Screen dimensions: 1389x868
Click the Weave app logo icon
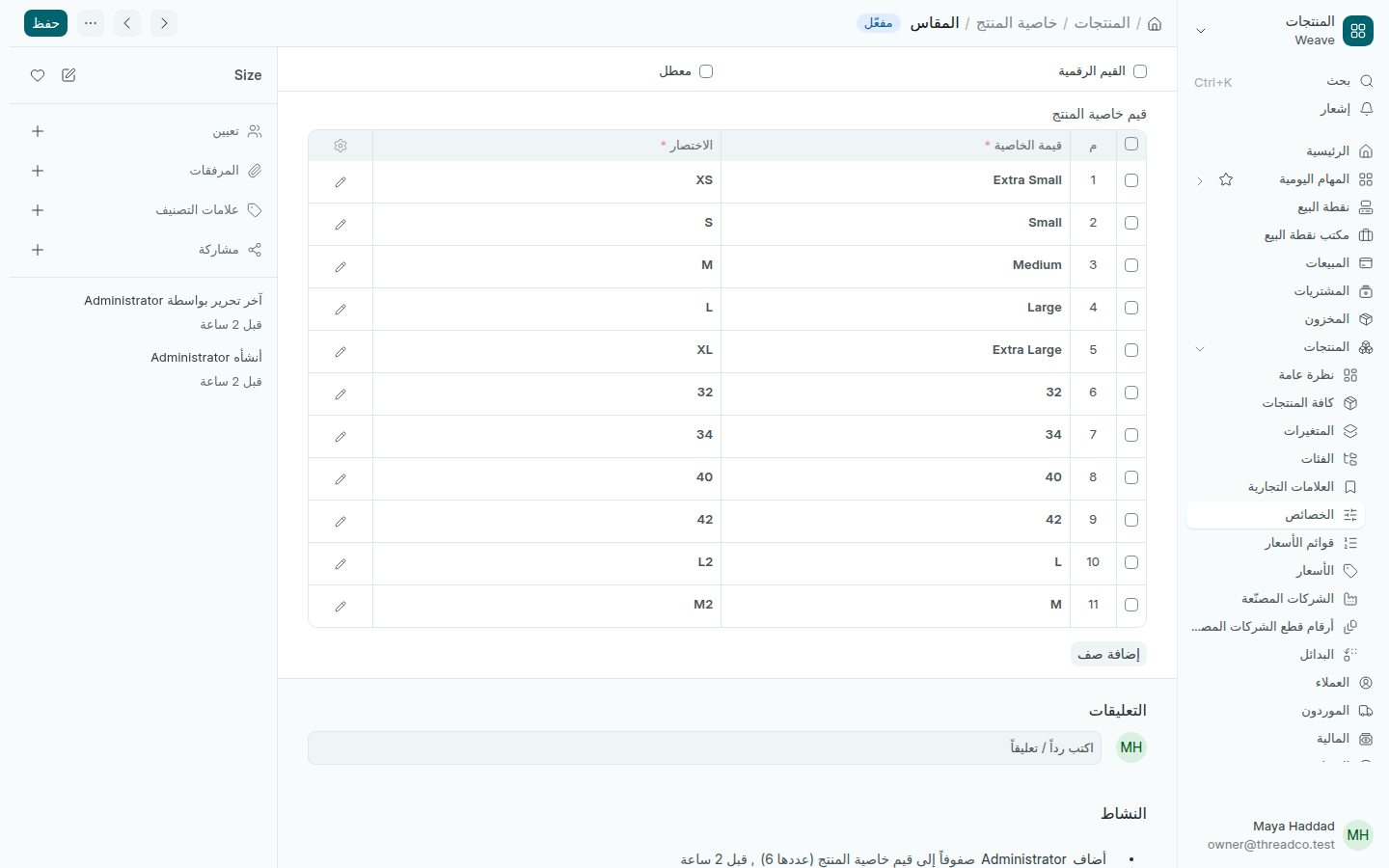(x=1358, y=31)
